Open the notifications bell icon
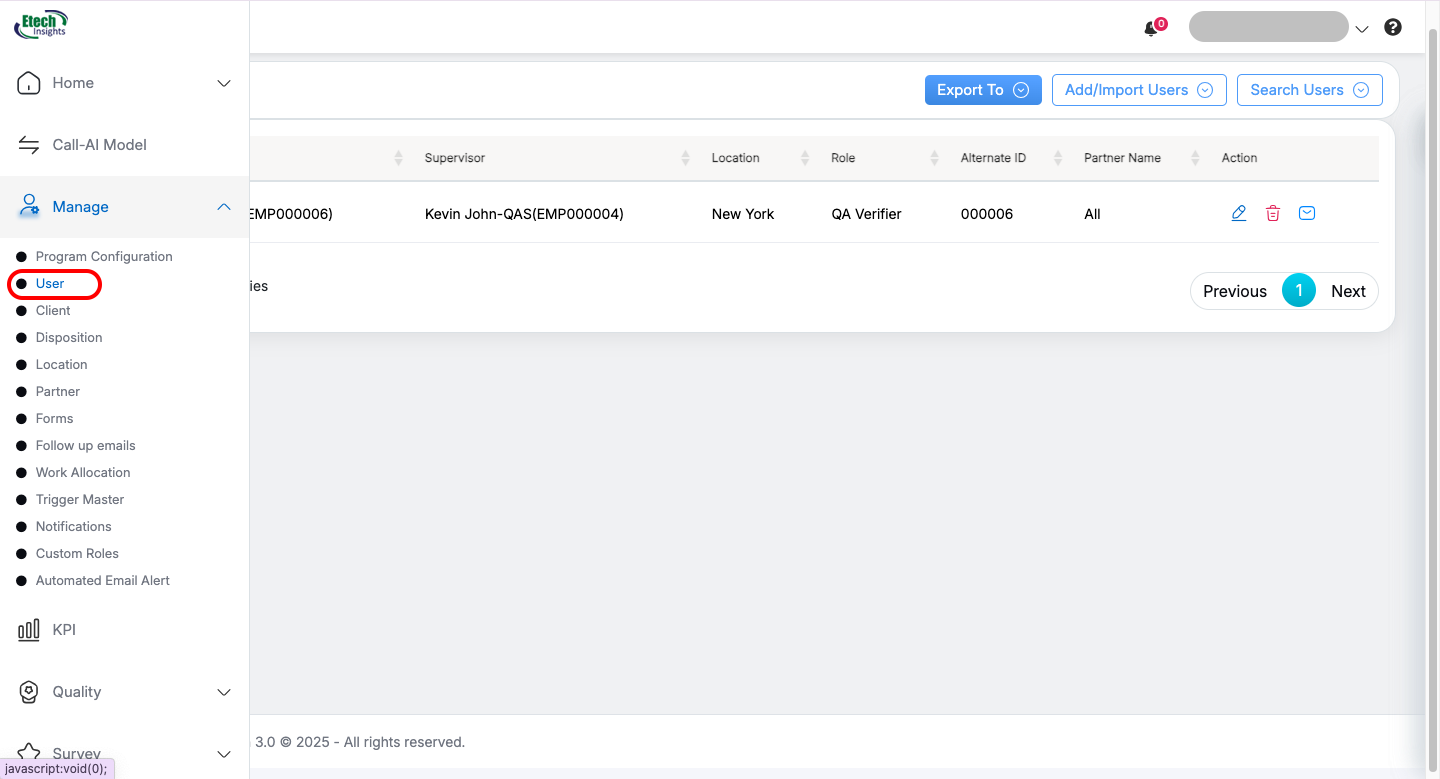This screenshot has height=779, width=1440. (1151, 28)
